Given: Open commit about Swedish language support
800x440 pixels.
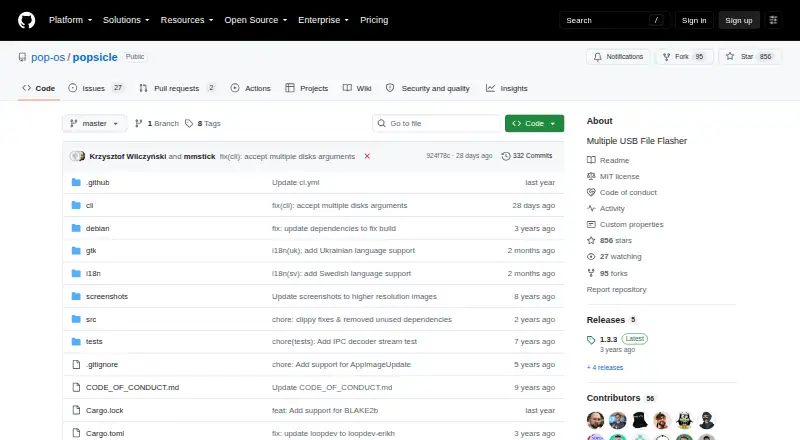Looking at the screenshot, I should coord(341,274).
